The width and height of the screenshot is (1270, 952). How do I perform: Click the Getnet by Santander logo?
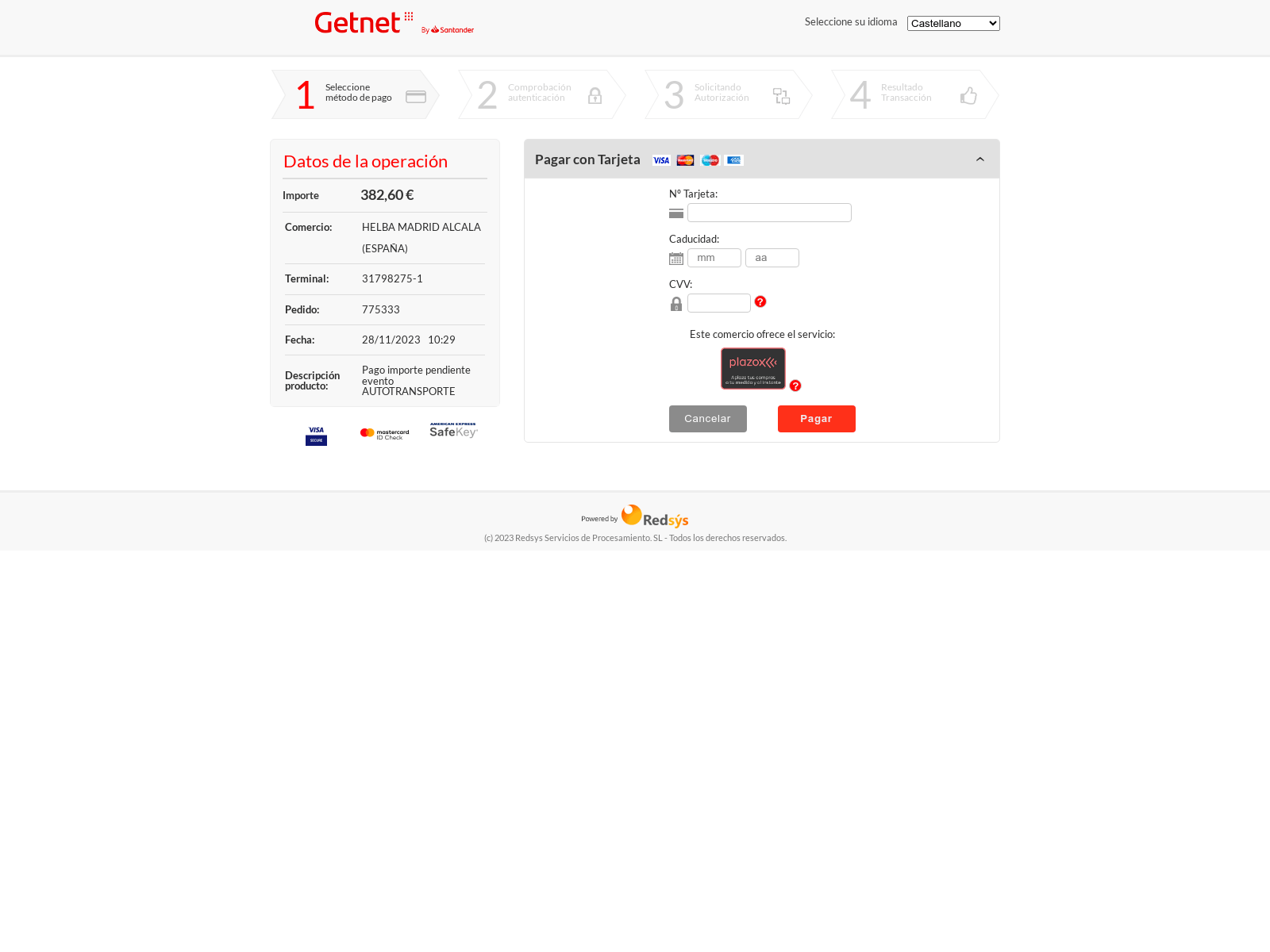pyautogui.click(x=394, y=23)
